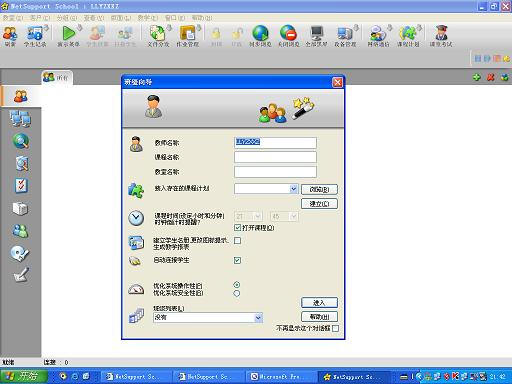Open the 设备管理 device management icon

[345, 36]
